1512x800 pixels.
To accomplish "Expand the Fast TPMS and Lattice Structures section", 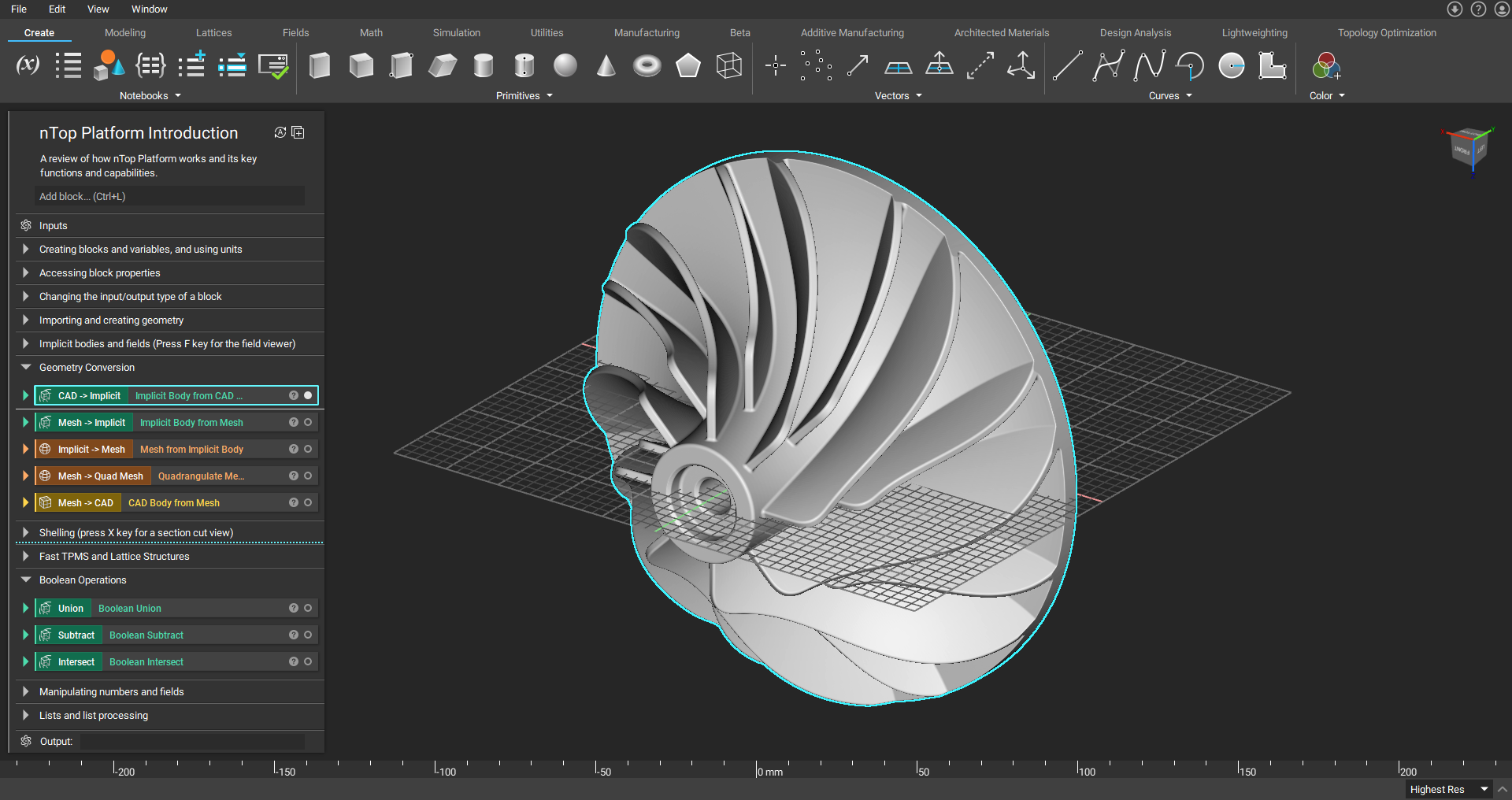I will point(26,557).
